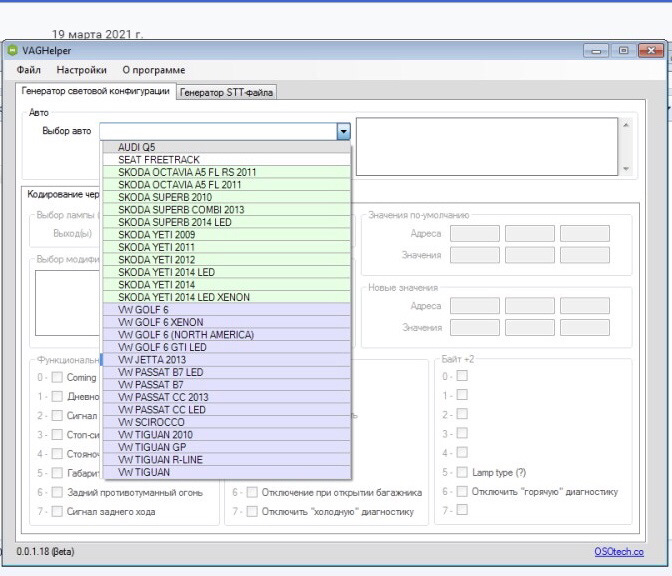Select SEAT FREETRACK from the list
The height and width of the screenshot is (576, 672).
(x=227, y=159)
